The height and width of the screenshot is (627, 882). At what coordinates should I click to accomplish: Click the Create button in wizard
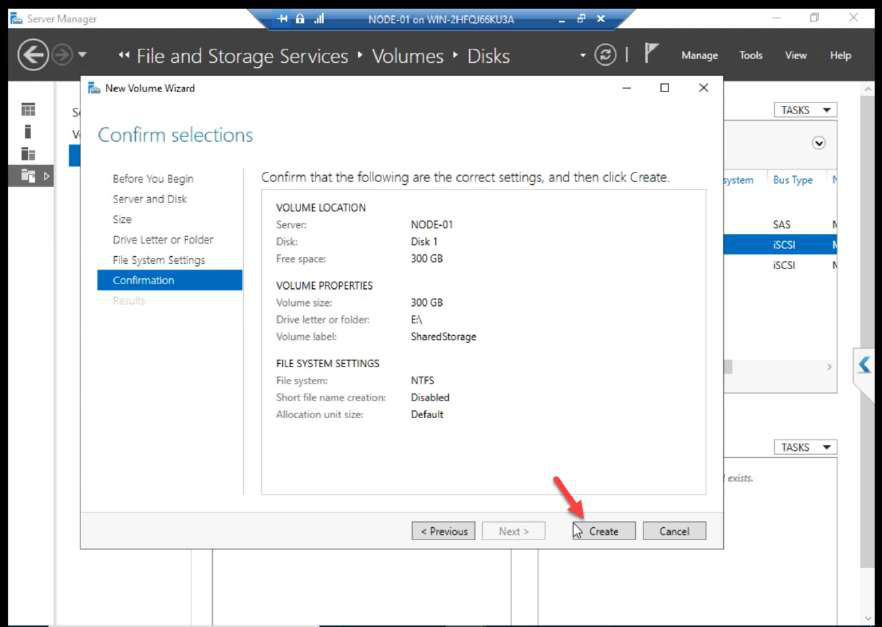[604, 531]
